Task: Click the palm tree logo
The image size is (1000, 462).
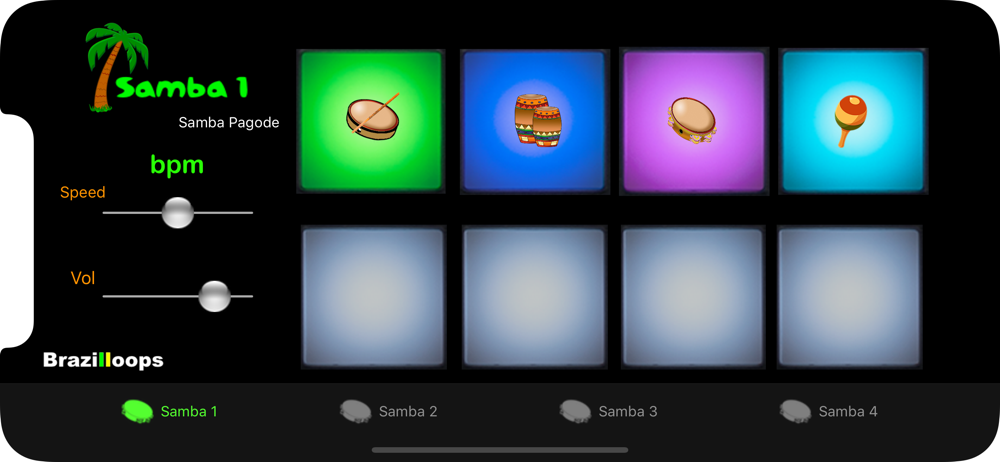Action: pyautogui.click(x=116, y=68)
